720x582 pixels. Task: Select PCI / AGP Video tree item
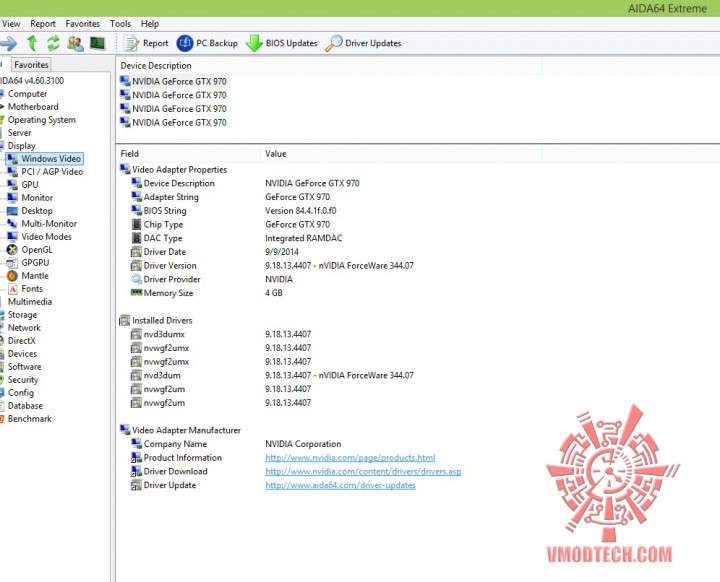point(52,171)
